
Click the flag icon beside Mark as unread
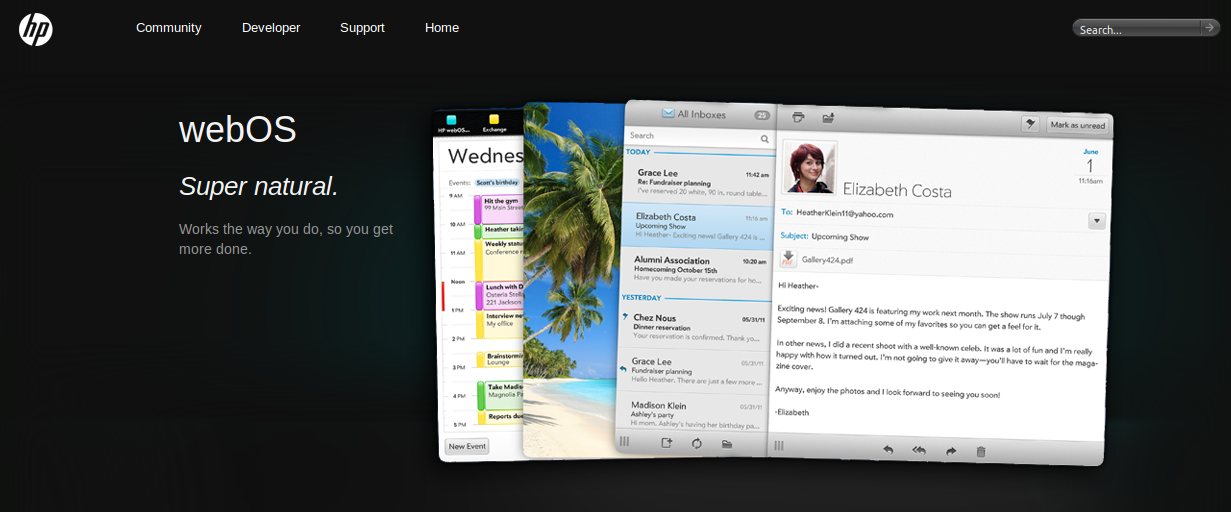[1030, 123]
